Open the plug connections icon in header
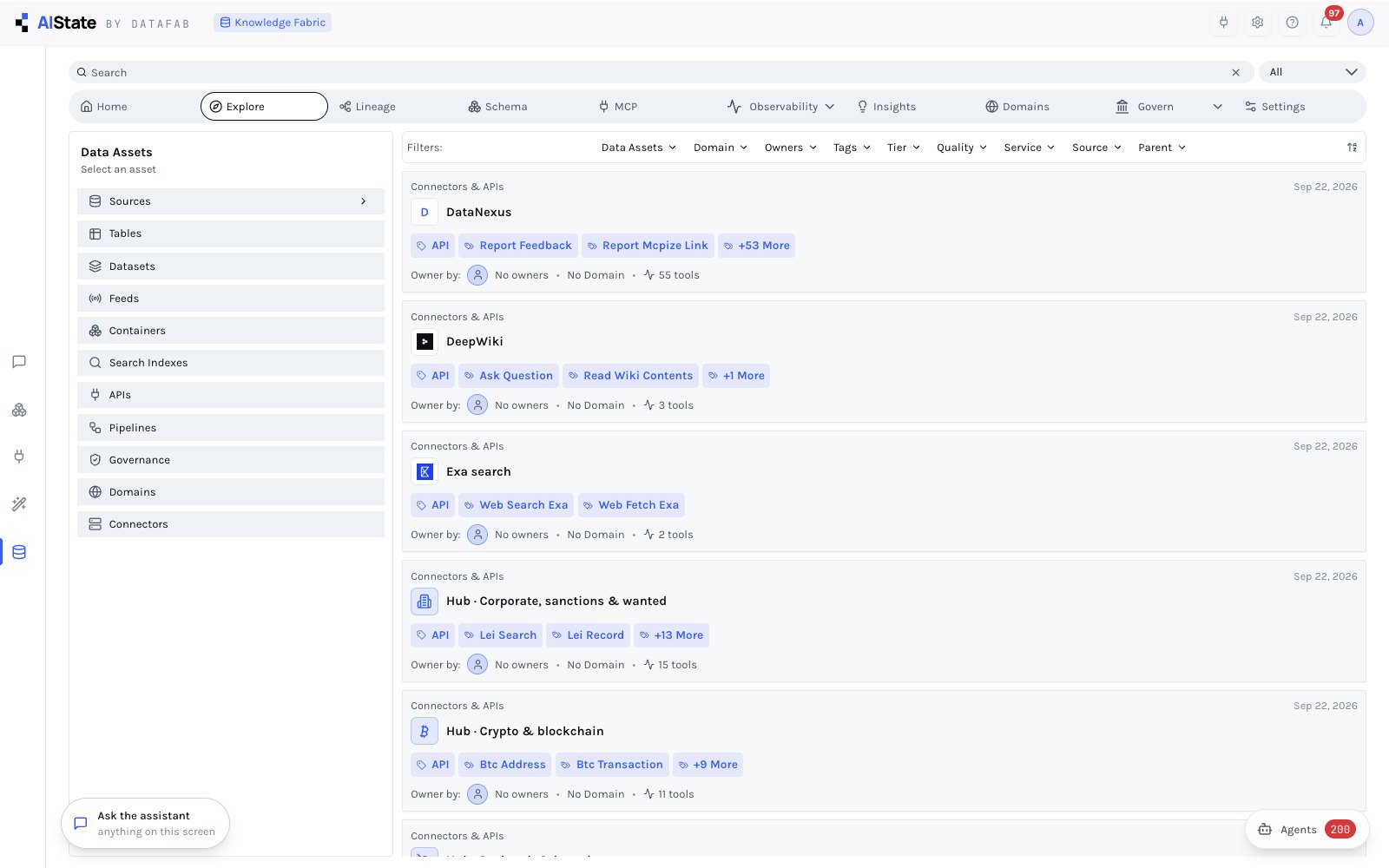 (1223, 23)
